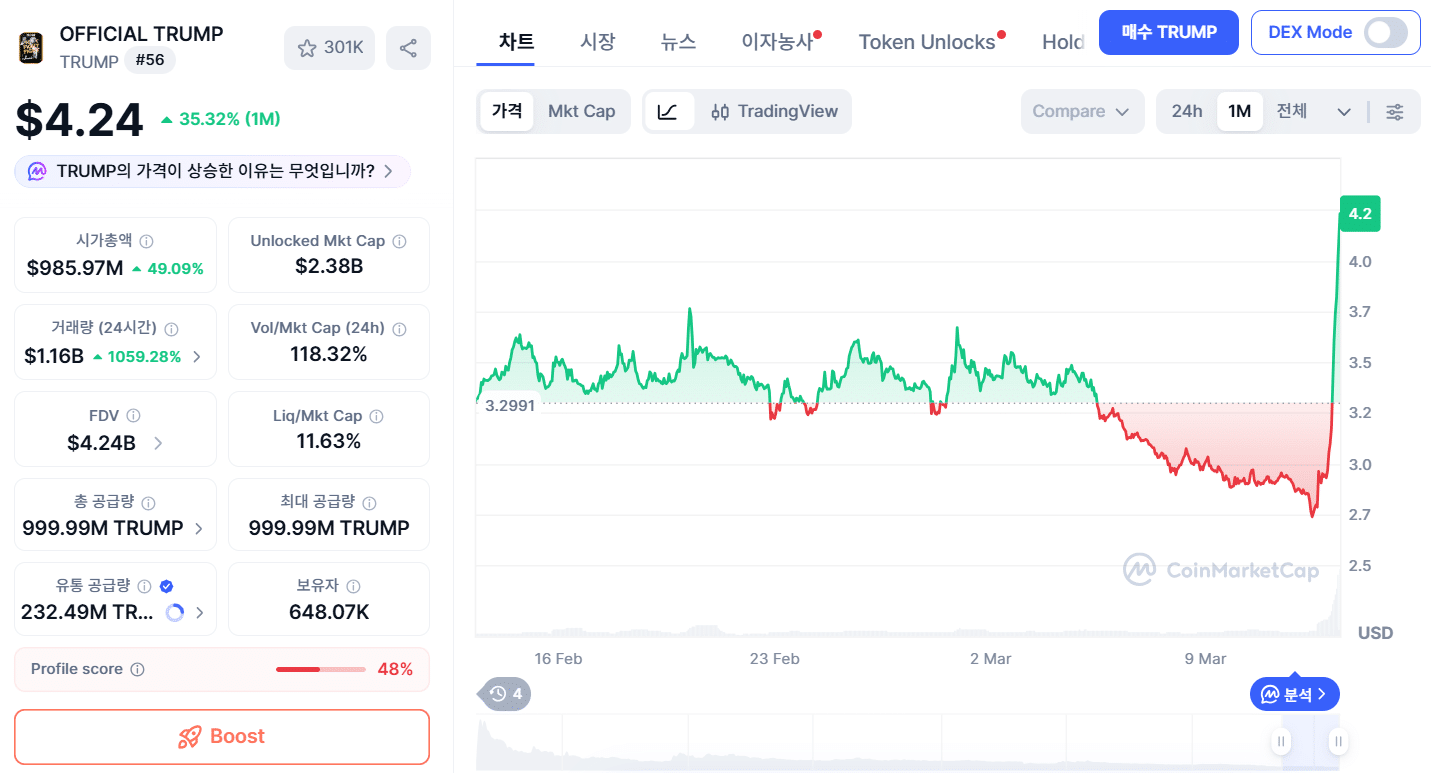
Task: Click info icon beside Profile score
Action: (x=138, y=670)
